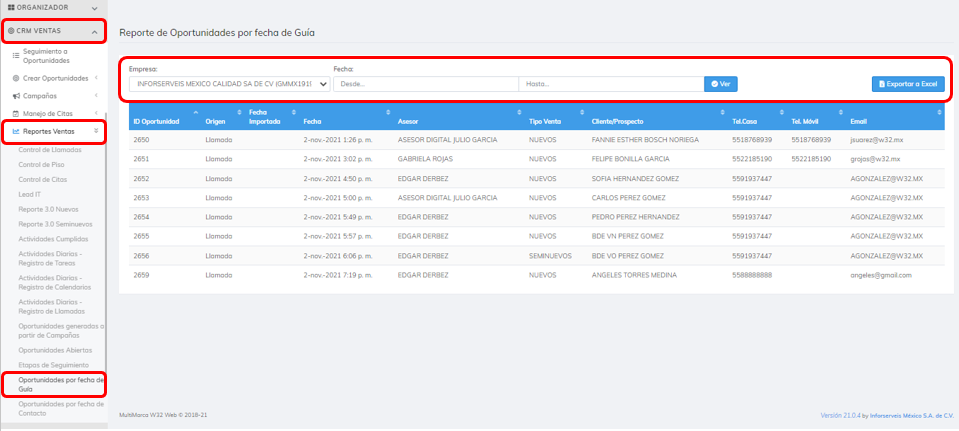Click the Campañas megaphone icon
This screenshot has width=959, height=431.
click(x=16, y=96)
